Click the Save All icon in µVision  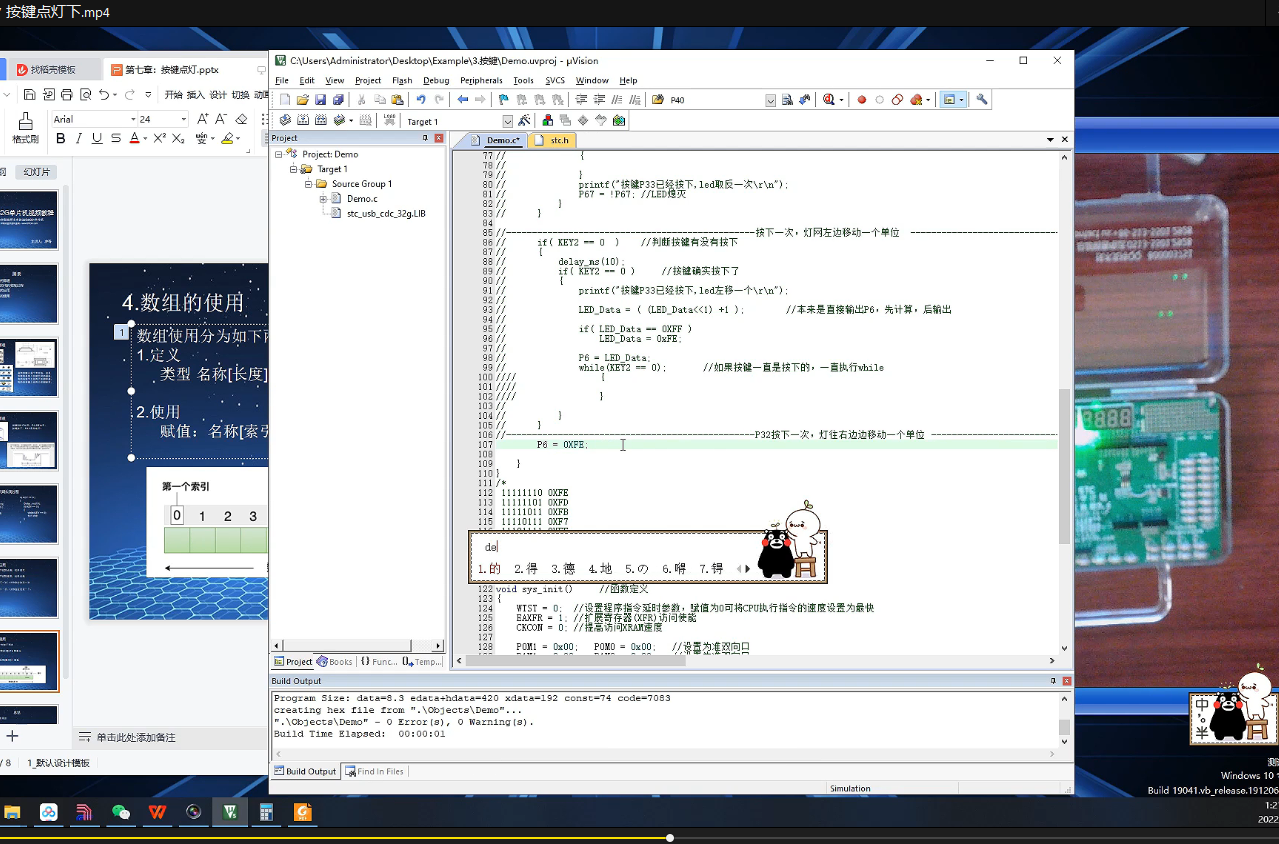pos(338,100)
